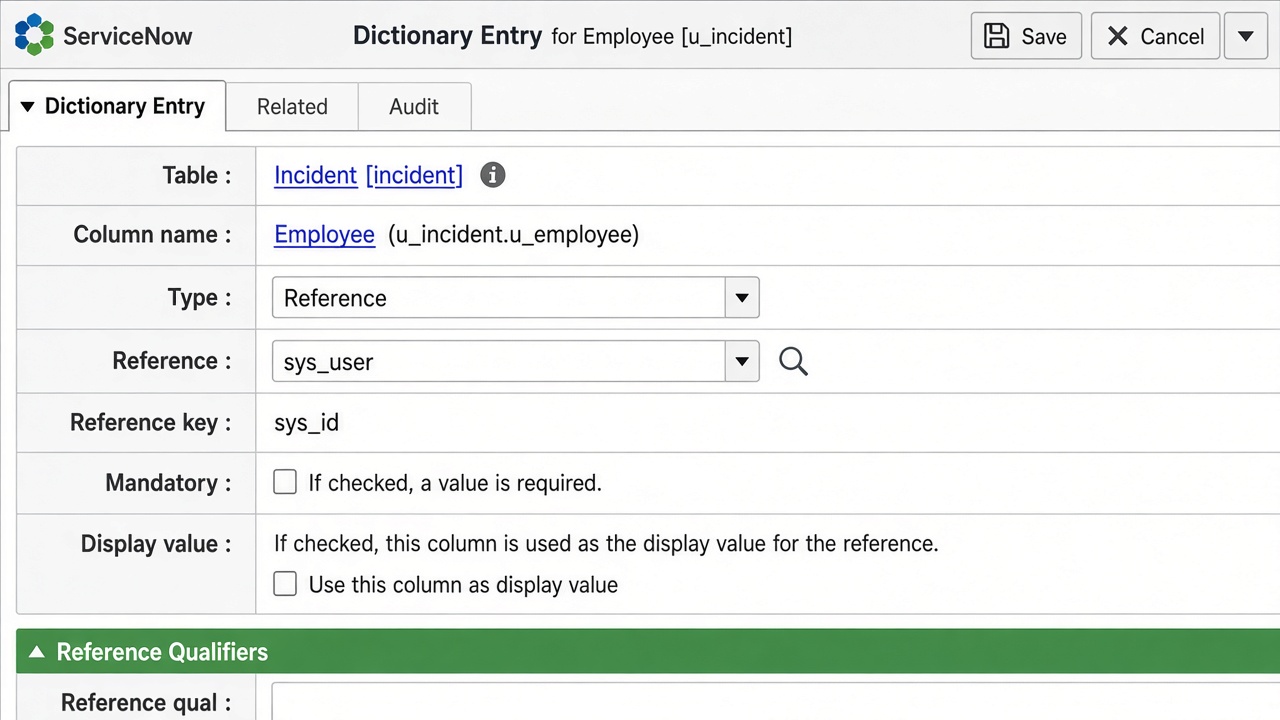Click the display value description sentence
1280x720 pixels.
[606, 543]
